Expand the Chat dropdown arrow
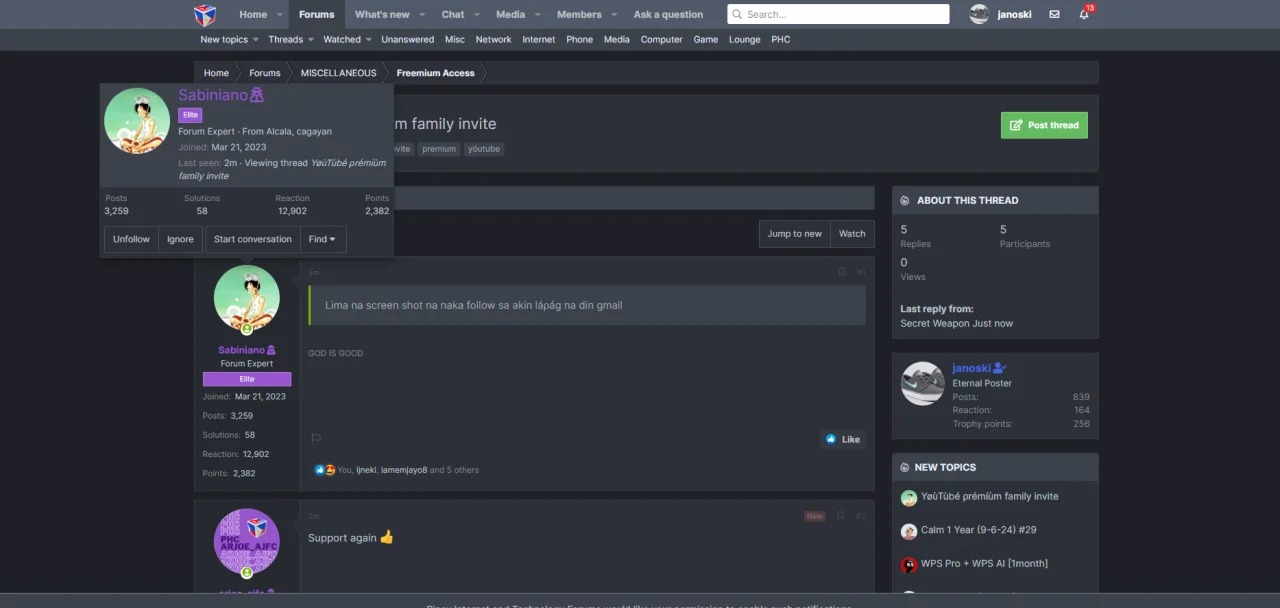This screenshot has width=1280, height=608. pos(476,15)
